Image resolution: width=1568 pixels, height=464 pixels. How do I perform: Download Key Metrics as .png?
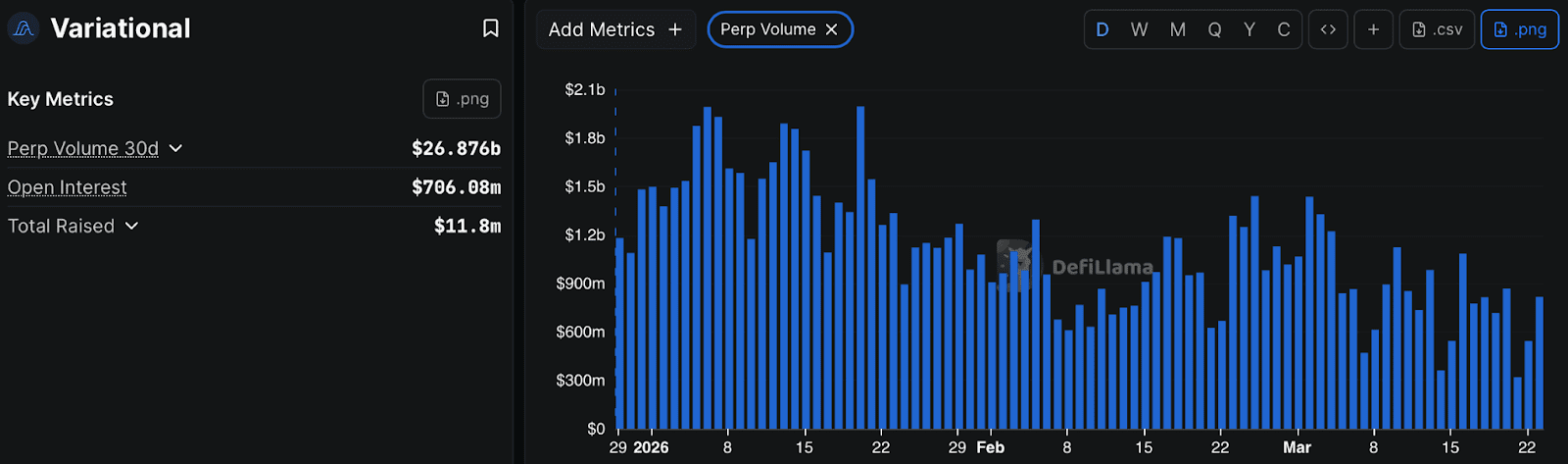pos(462,99)
